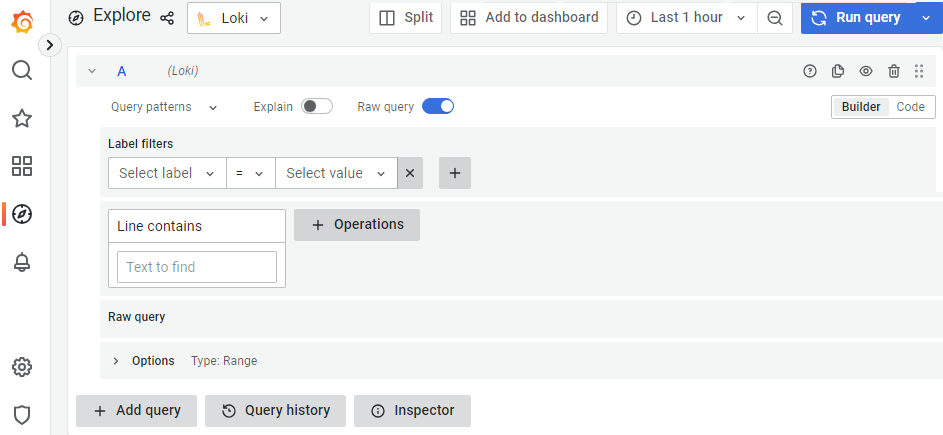Screen dimensions: 943x435
Task: Hide query A using the eye icon
Action: (x=866, y=71)
